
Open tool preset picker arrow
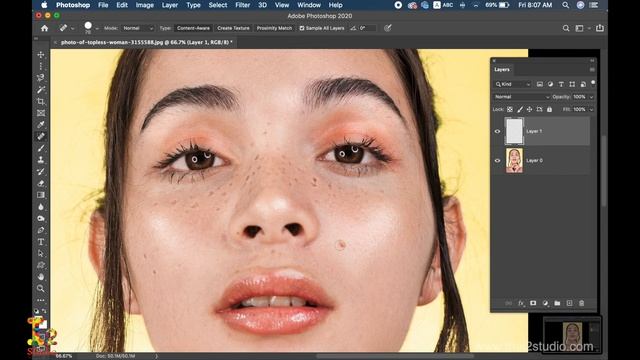coord(72,29)
